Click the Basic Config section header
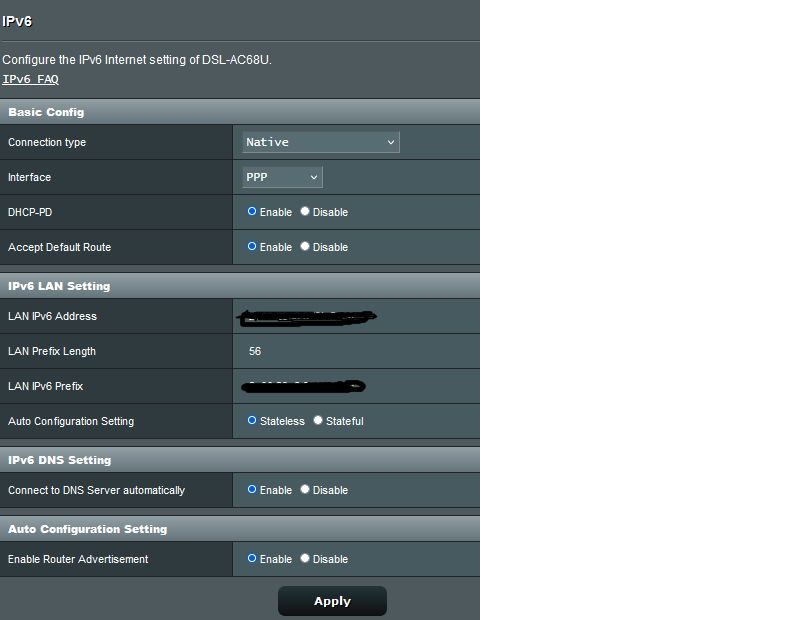 click(46, 112)
